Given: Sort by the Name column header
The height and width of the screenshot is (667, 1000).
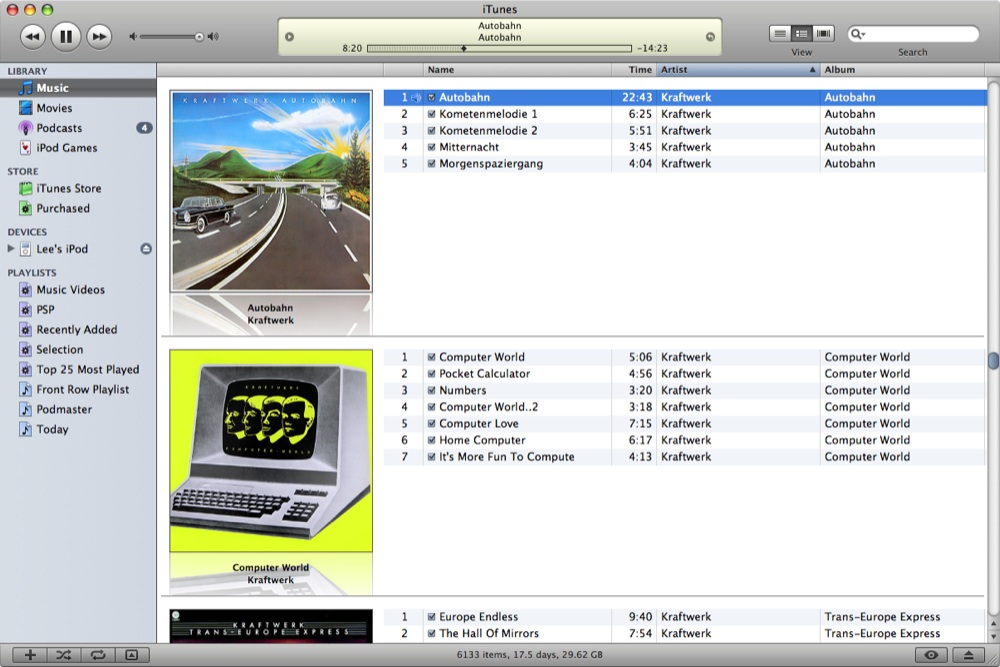Looking at the screenshot, I should [x=517, y=70].
